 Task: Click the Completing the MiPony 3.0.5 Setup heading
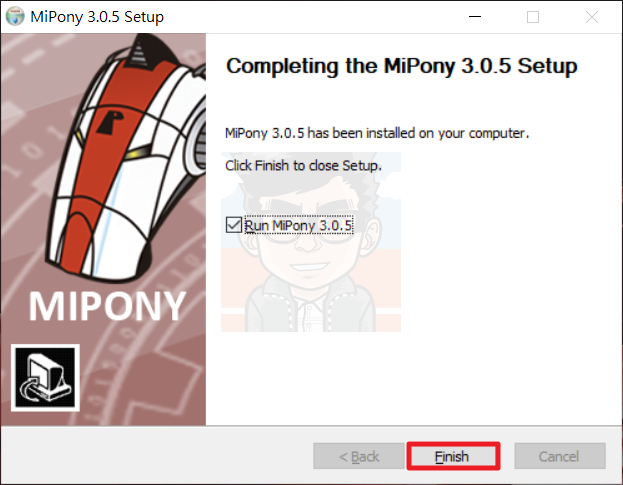pos(402,66)
